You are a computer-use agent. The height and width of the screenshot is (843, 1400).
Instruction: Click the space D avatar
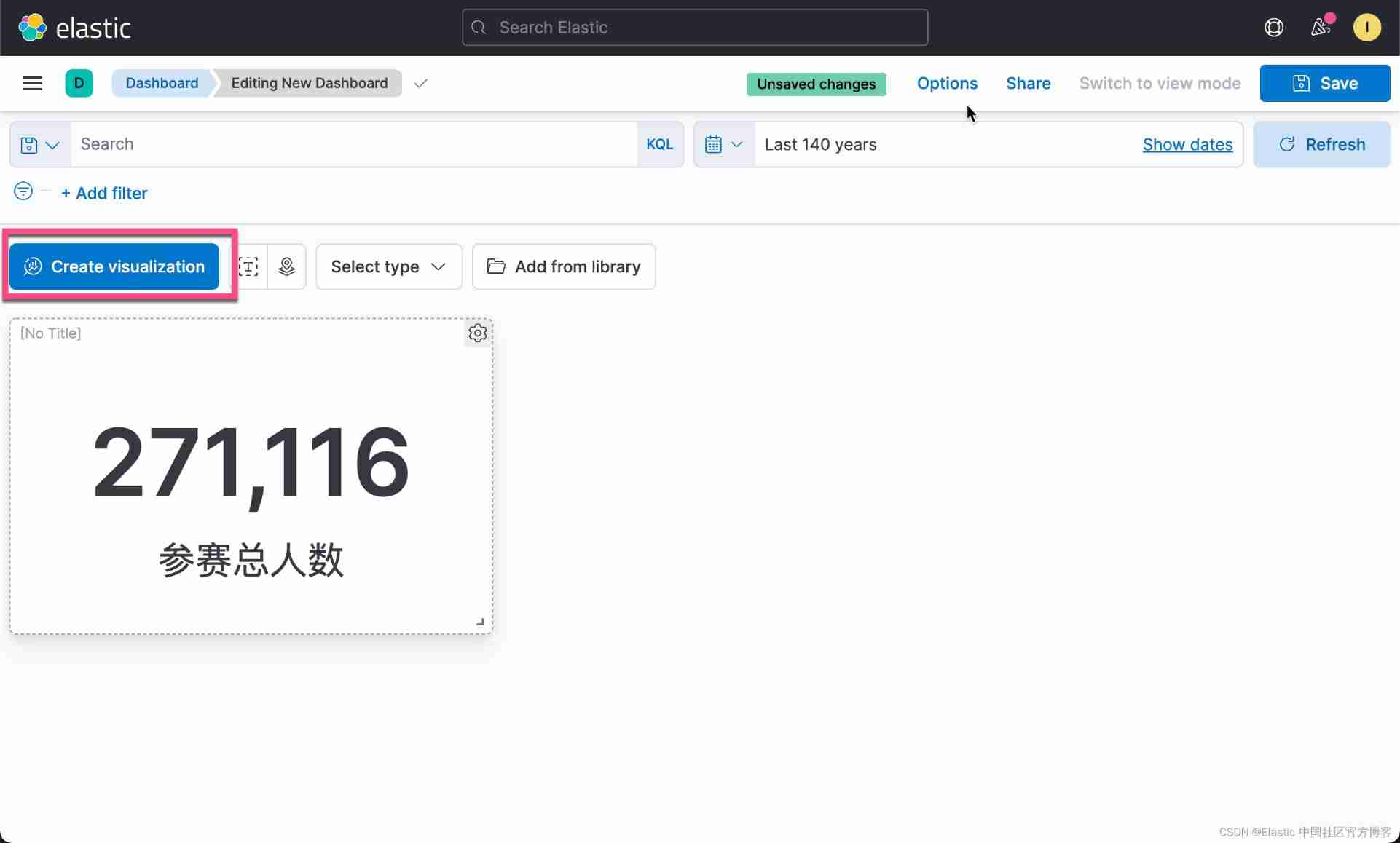[x=79, y=83]
